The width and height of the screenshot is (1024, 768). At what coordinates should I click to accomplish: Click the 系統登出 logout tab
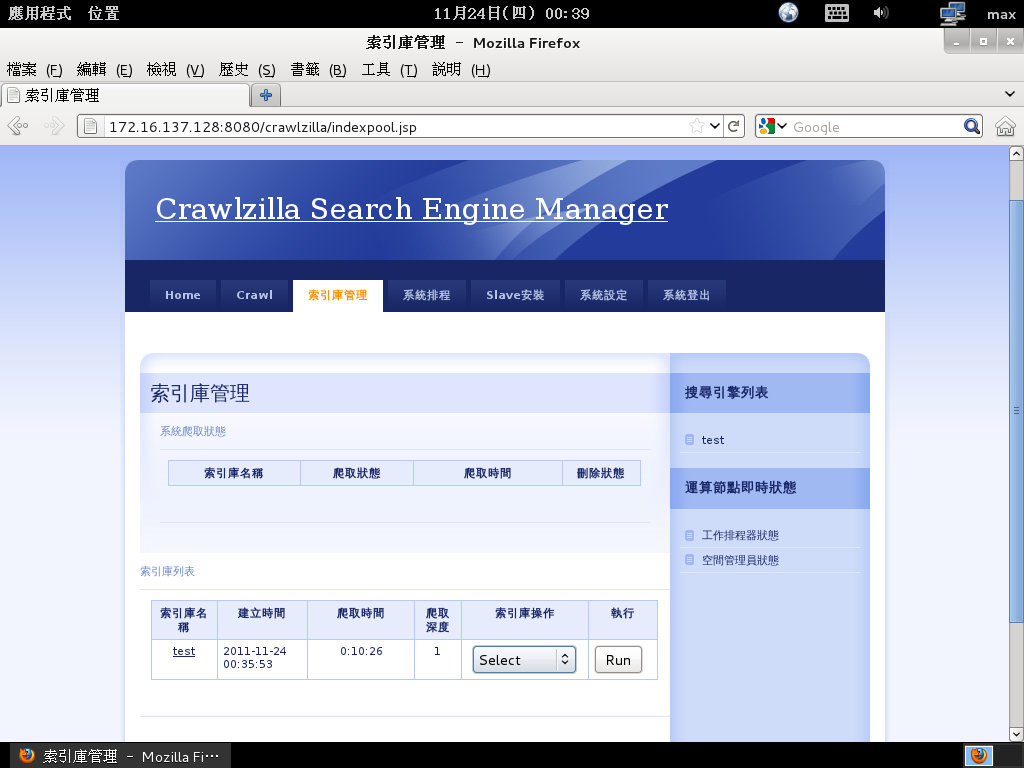pos(686,295)
